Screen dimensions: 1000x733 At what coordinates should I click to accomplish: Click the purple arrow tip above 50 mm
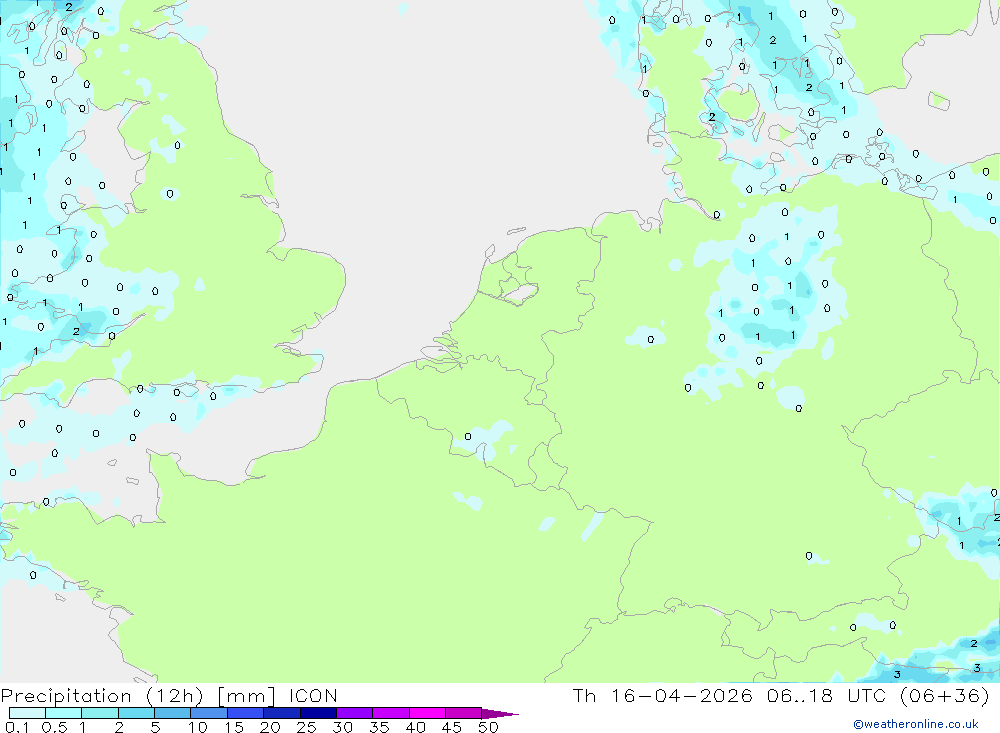click(499, 714)
